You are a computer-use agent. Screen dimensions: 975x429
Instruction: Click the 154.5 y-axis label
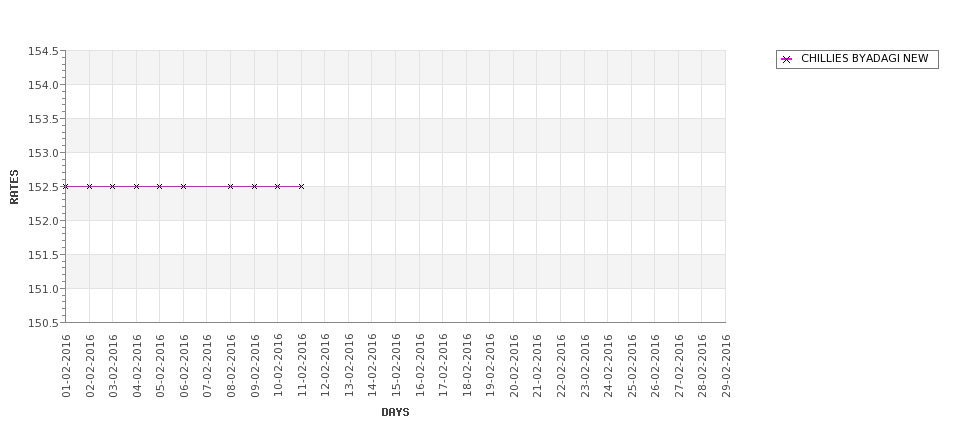point(43,51)
